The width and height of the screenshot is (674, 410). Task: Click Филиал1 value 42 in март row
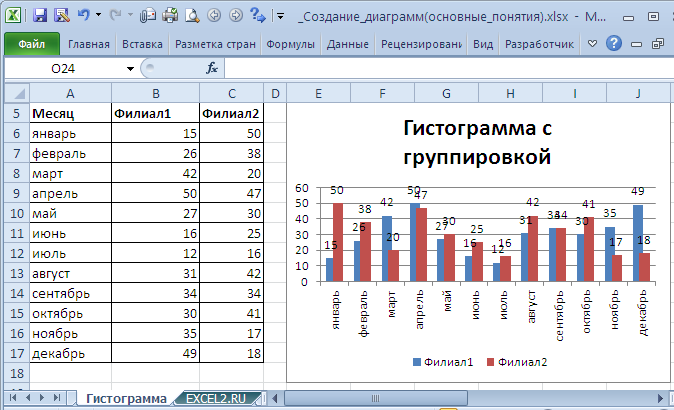156,174
